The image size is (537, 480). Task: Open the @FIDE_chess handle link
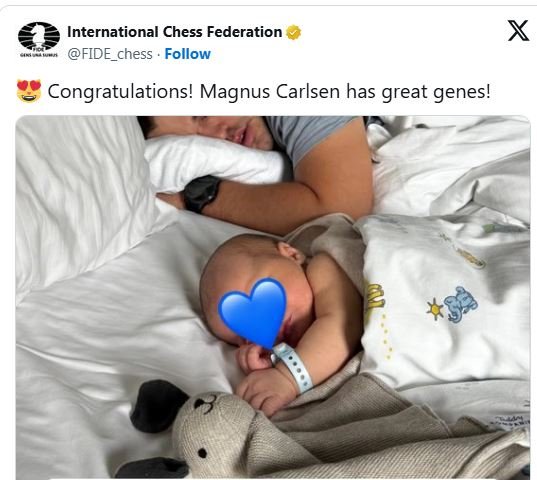tap(110, 54)
